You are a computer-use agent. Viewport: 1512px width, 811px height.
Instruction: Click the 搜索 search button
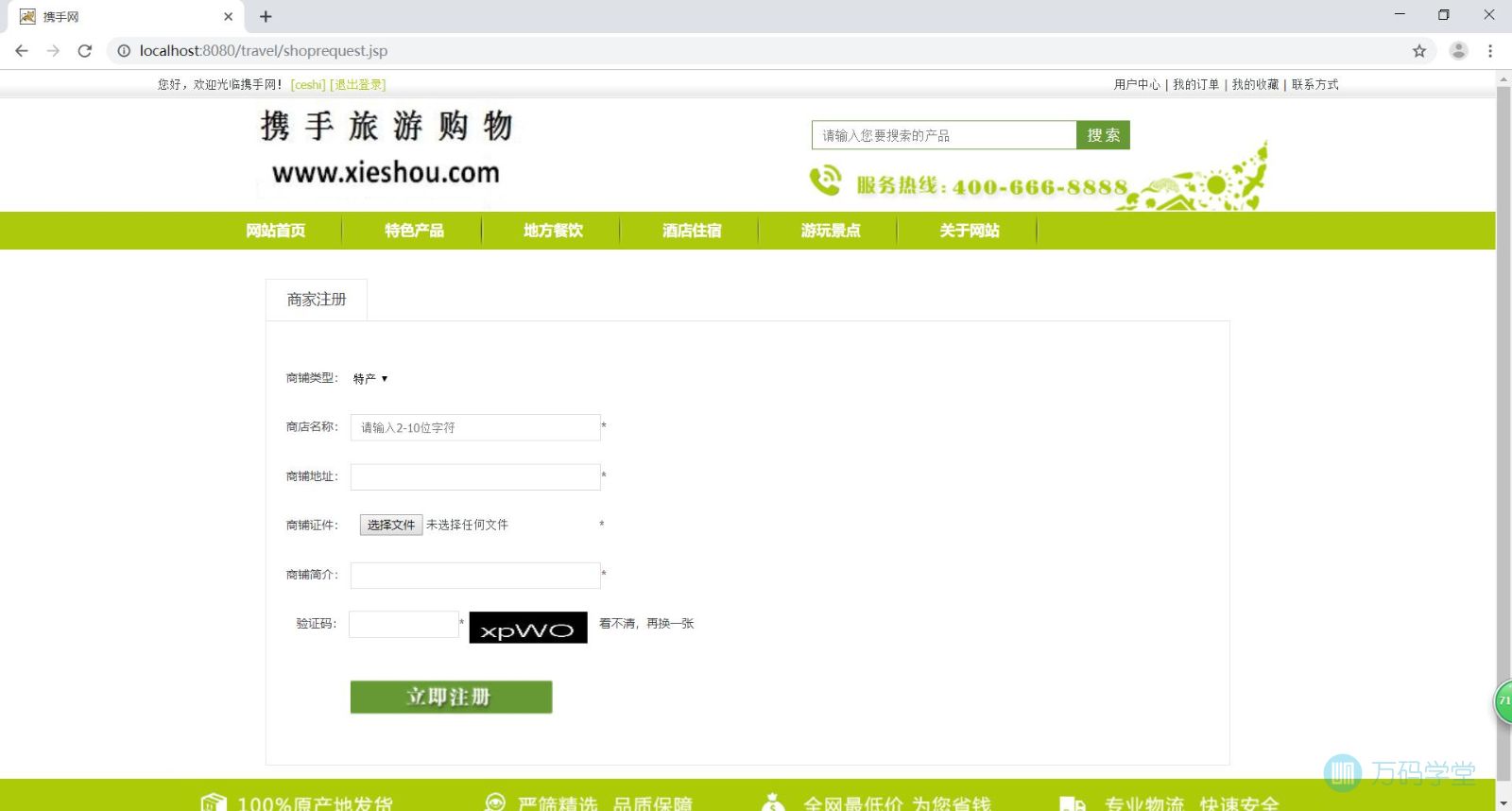click(x=1103, y=135)
